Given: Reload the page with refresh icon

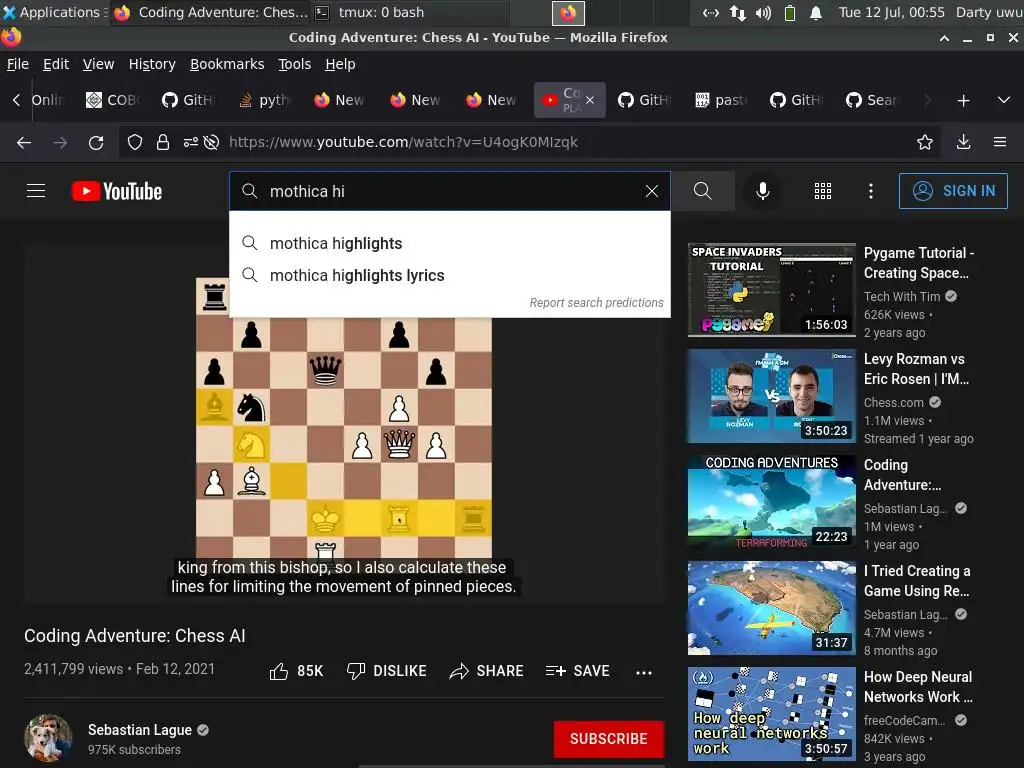Looking at the screenshot, I should pos(96,142).
